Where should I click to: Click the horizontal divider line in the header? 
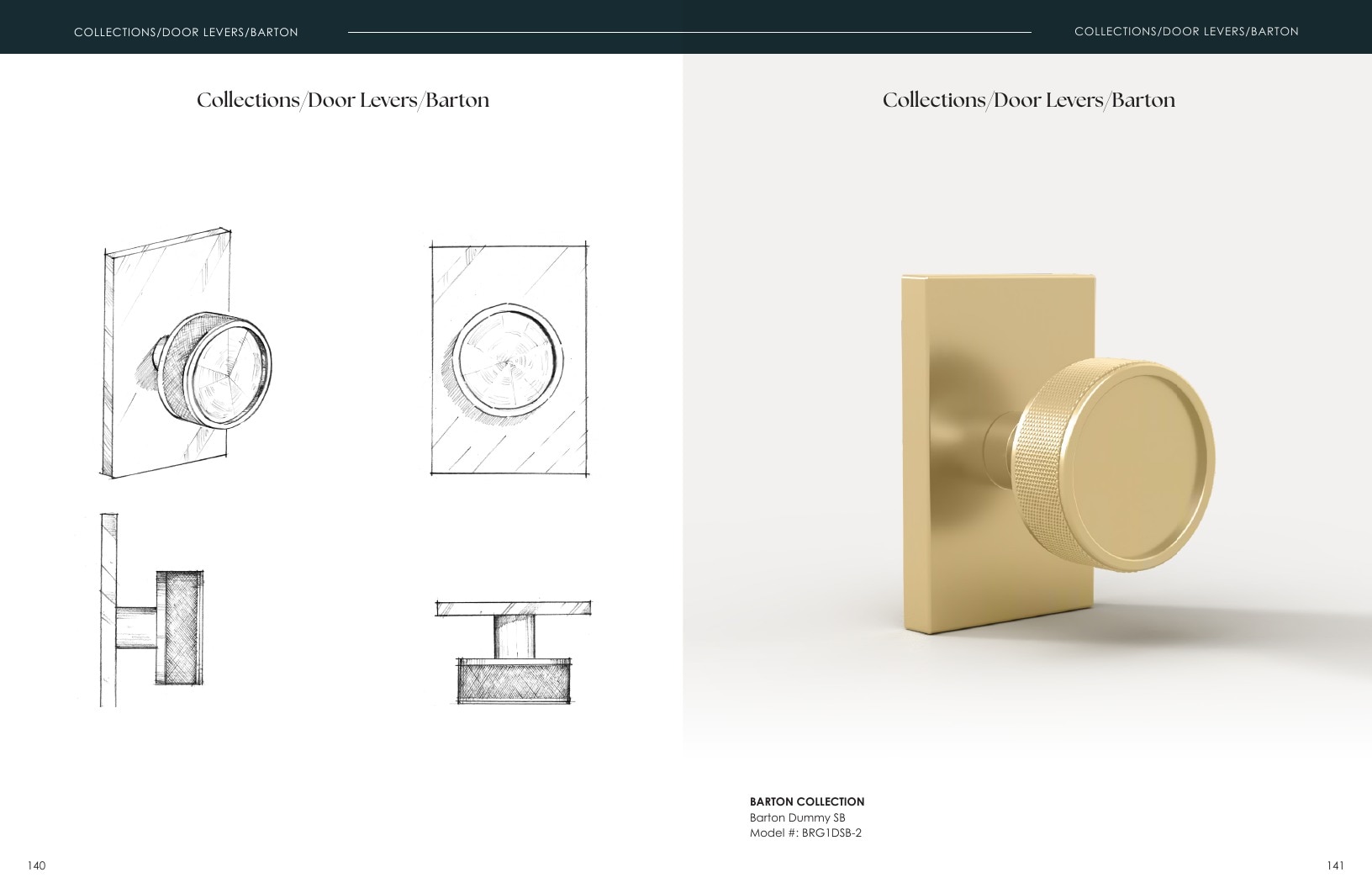coord(689,32)
